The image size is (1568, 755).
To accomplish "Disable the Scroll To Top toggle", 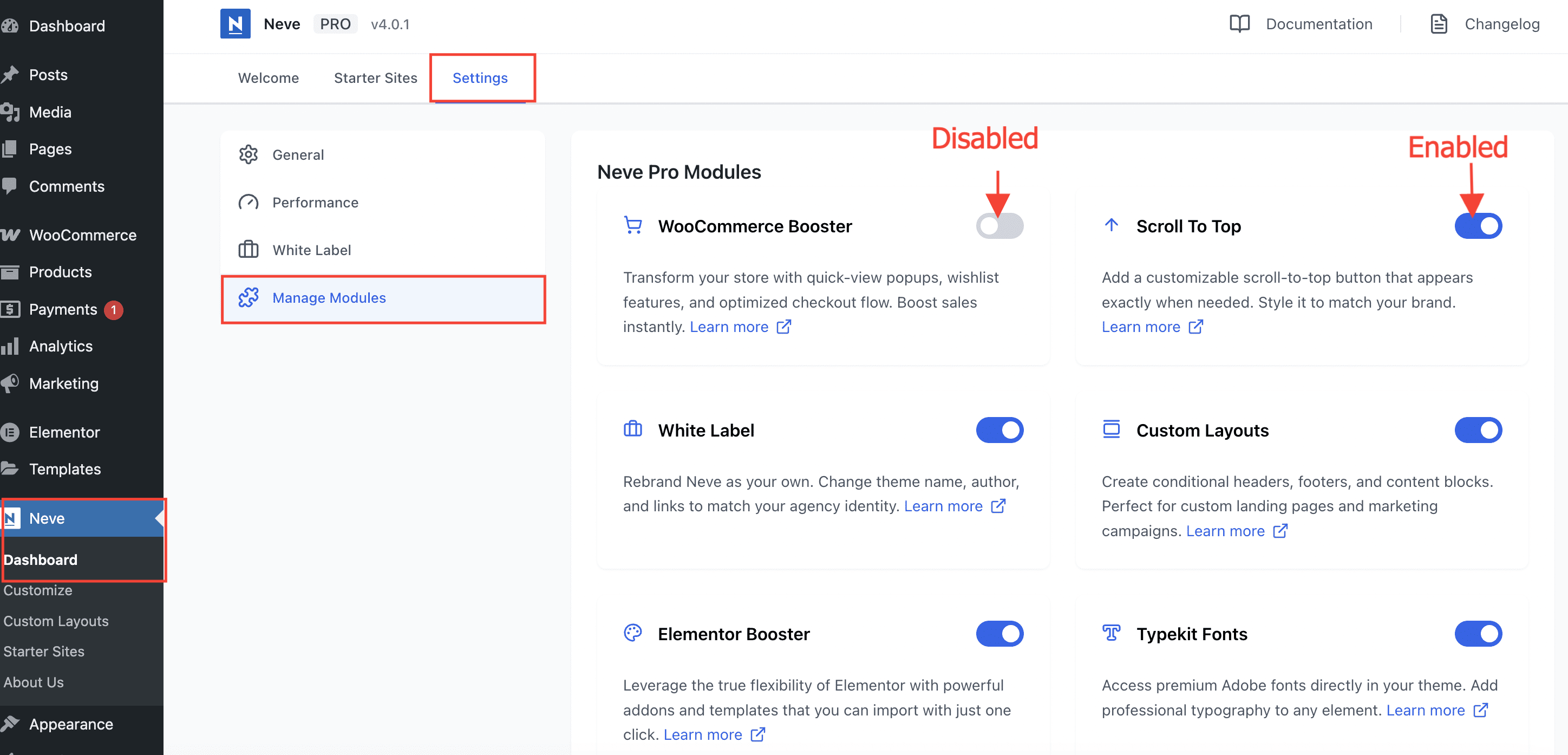I will [1478, 226].
